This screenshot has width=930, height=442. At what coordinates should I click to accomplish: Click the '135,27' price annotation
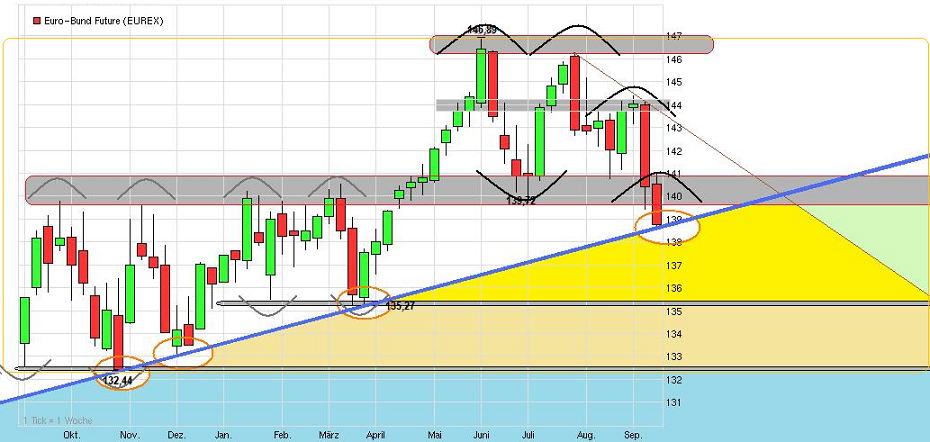(400, 307)
